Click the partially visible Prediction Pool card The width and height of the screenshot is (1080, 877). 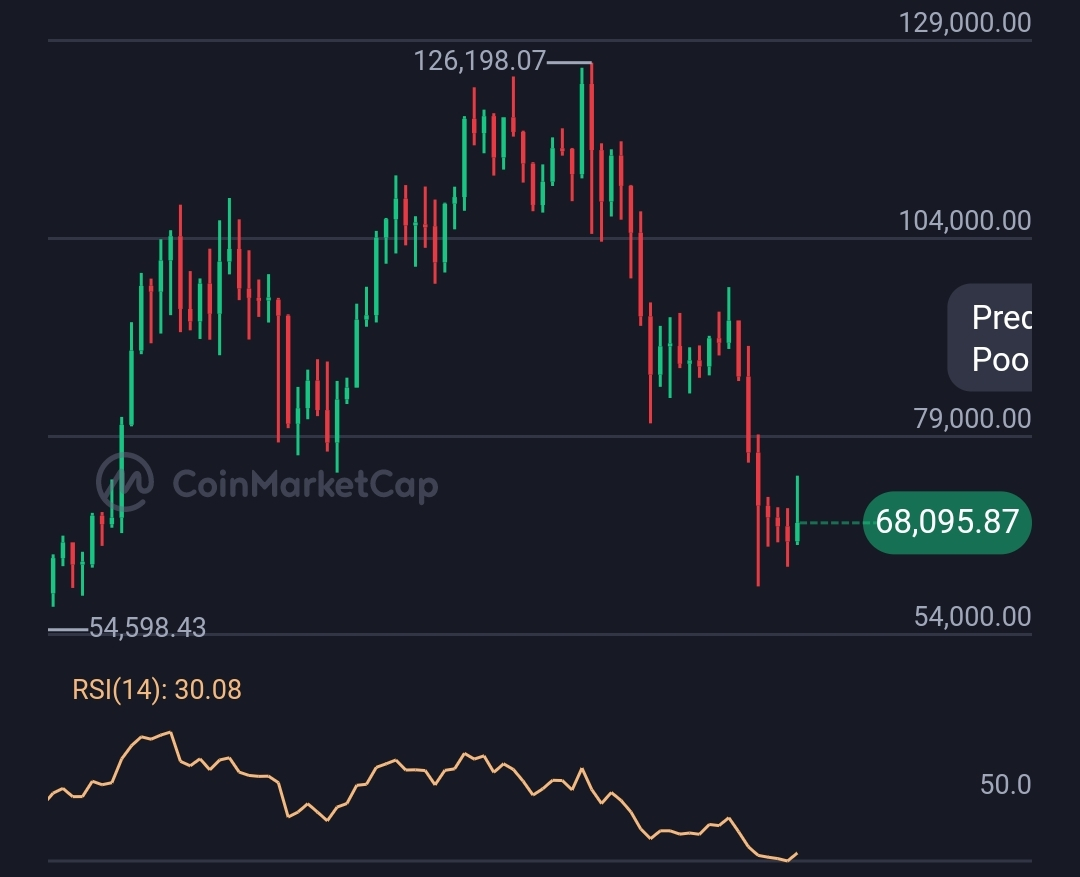tap(990, 338)
